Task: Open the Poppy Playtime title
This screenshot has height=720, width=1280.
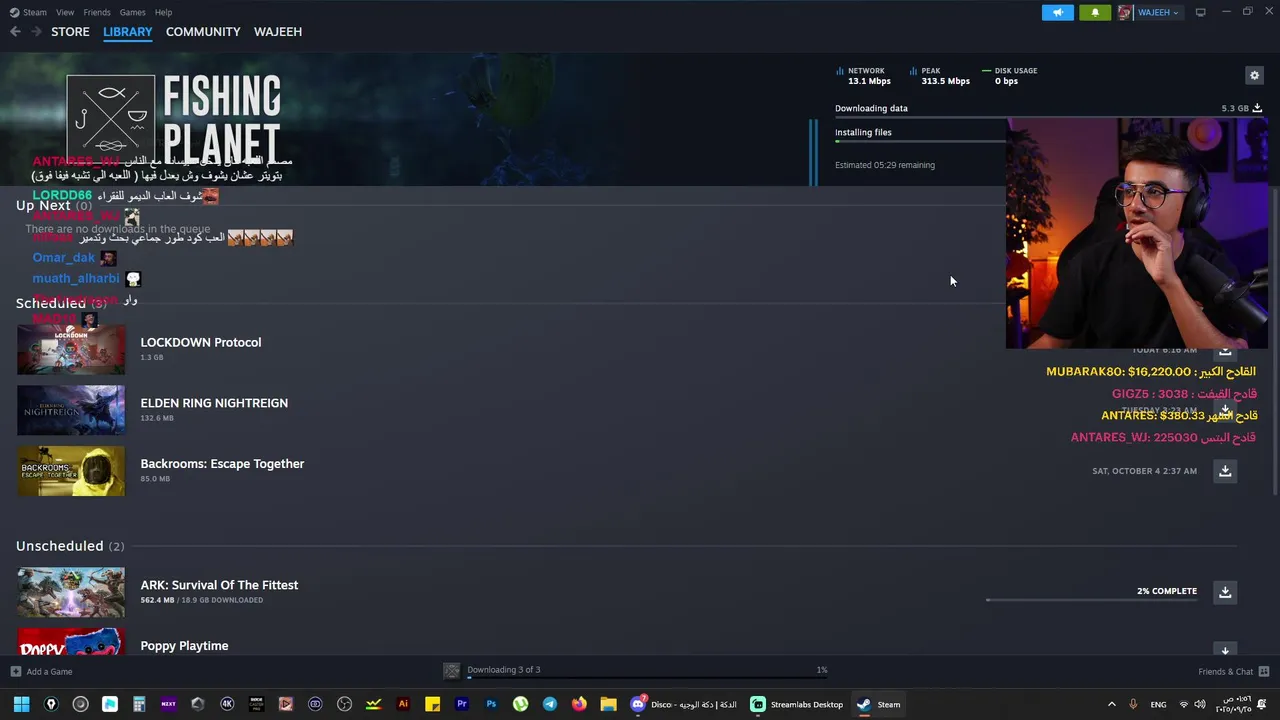Action: pos(184,646)
